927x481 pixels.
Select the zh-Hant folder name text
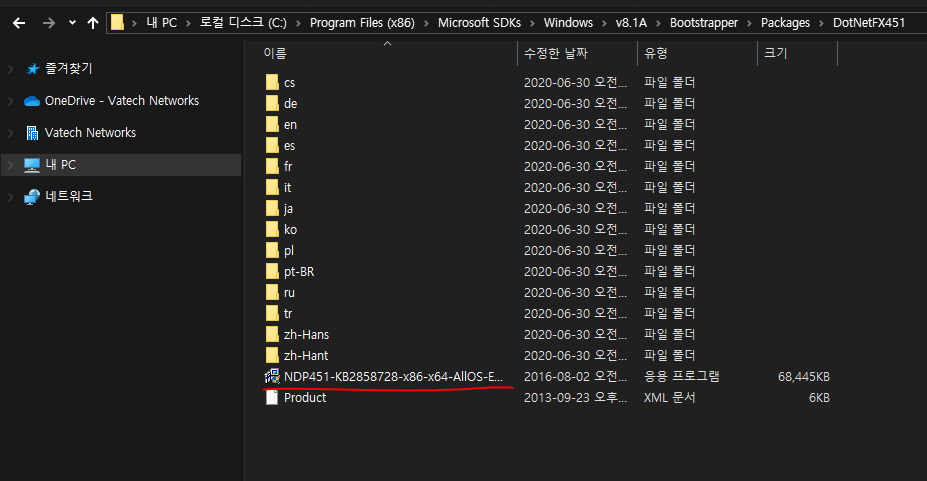click(306, 356)
